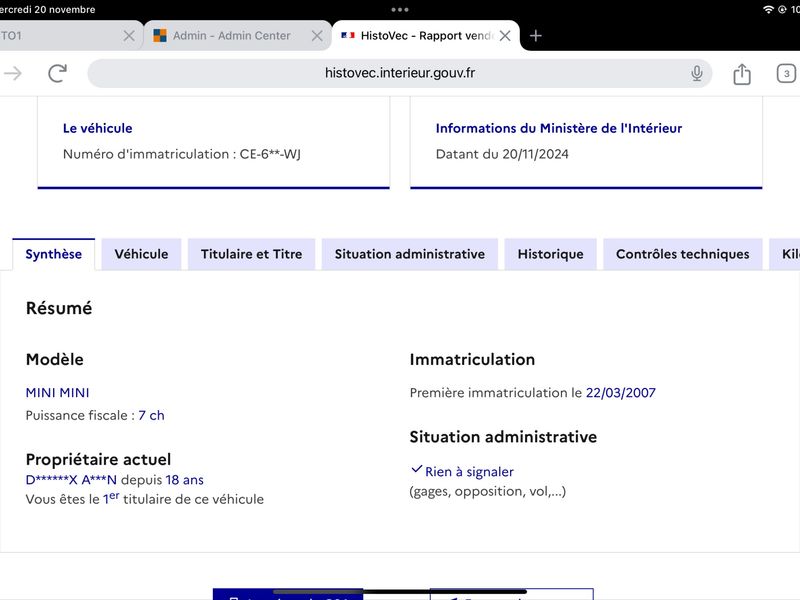Reload the page with the refresh icon

pyautogui.click(x=58, y=73)
